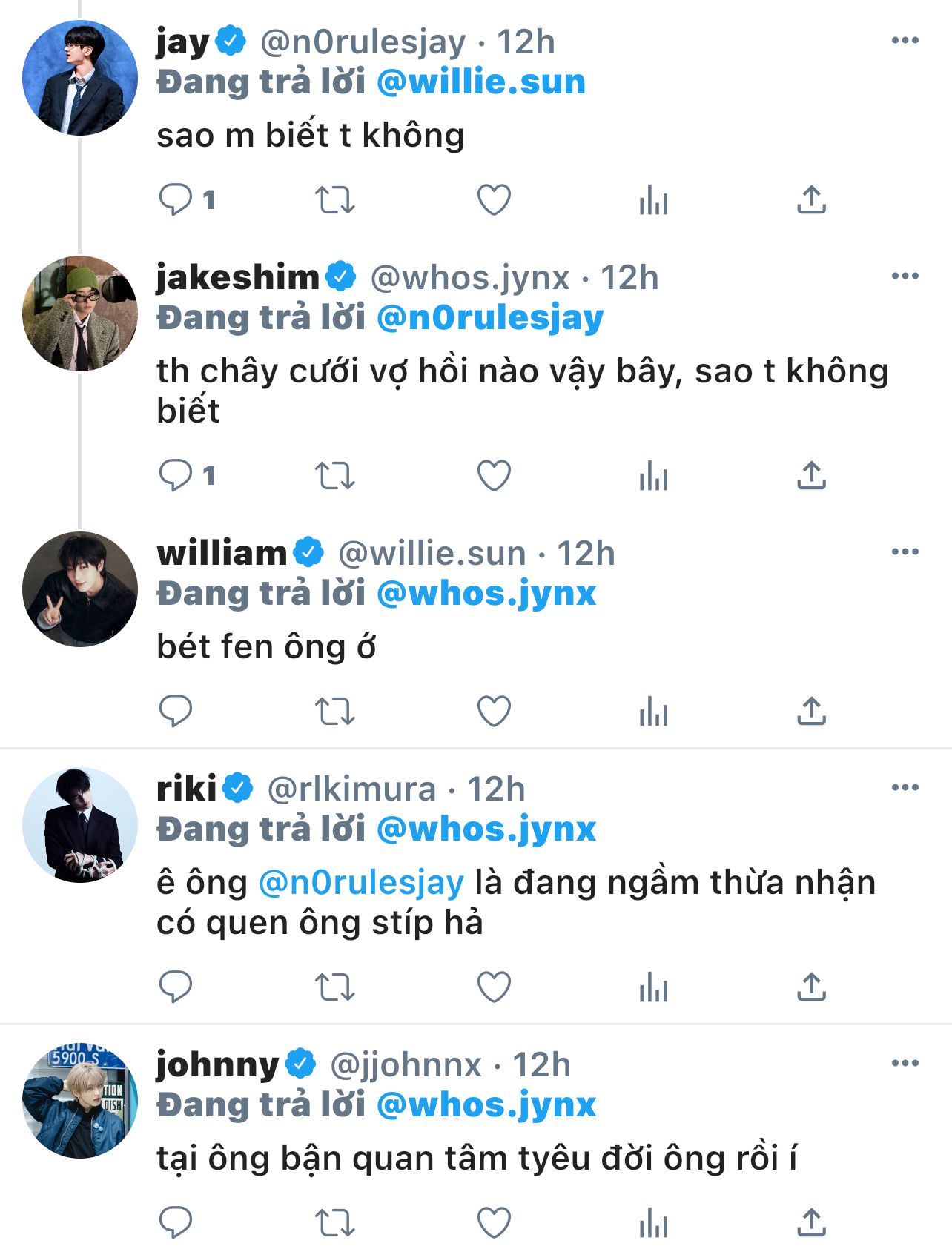Open more options on riki's tweet
Screen dimensions: 952x1252
[905, 787]
